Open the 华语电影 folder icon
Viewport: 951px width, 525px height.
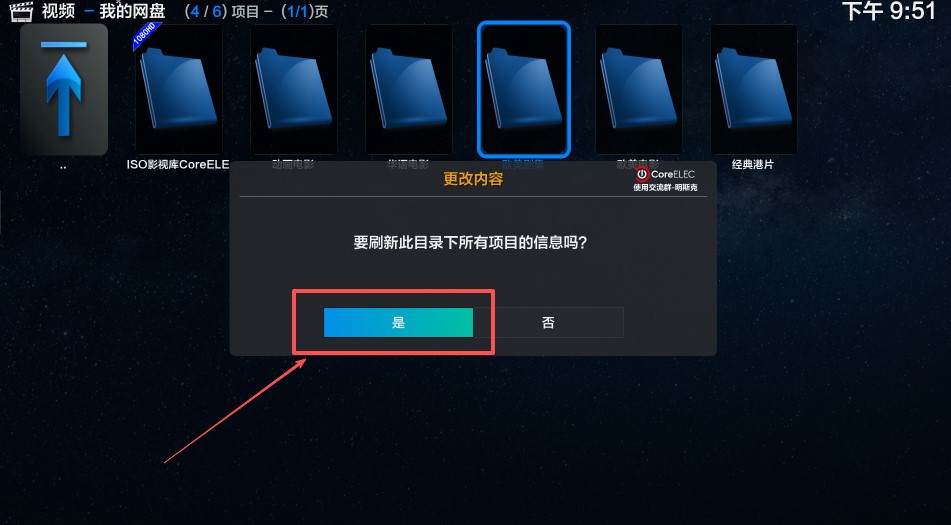tap(409, 89)
